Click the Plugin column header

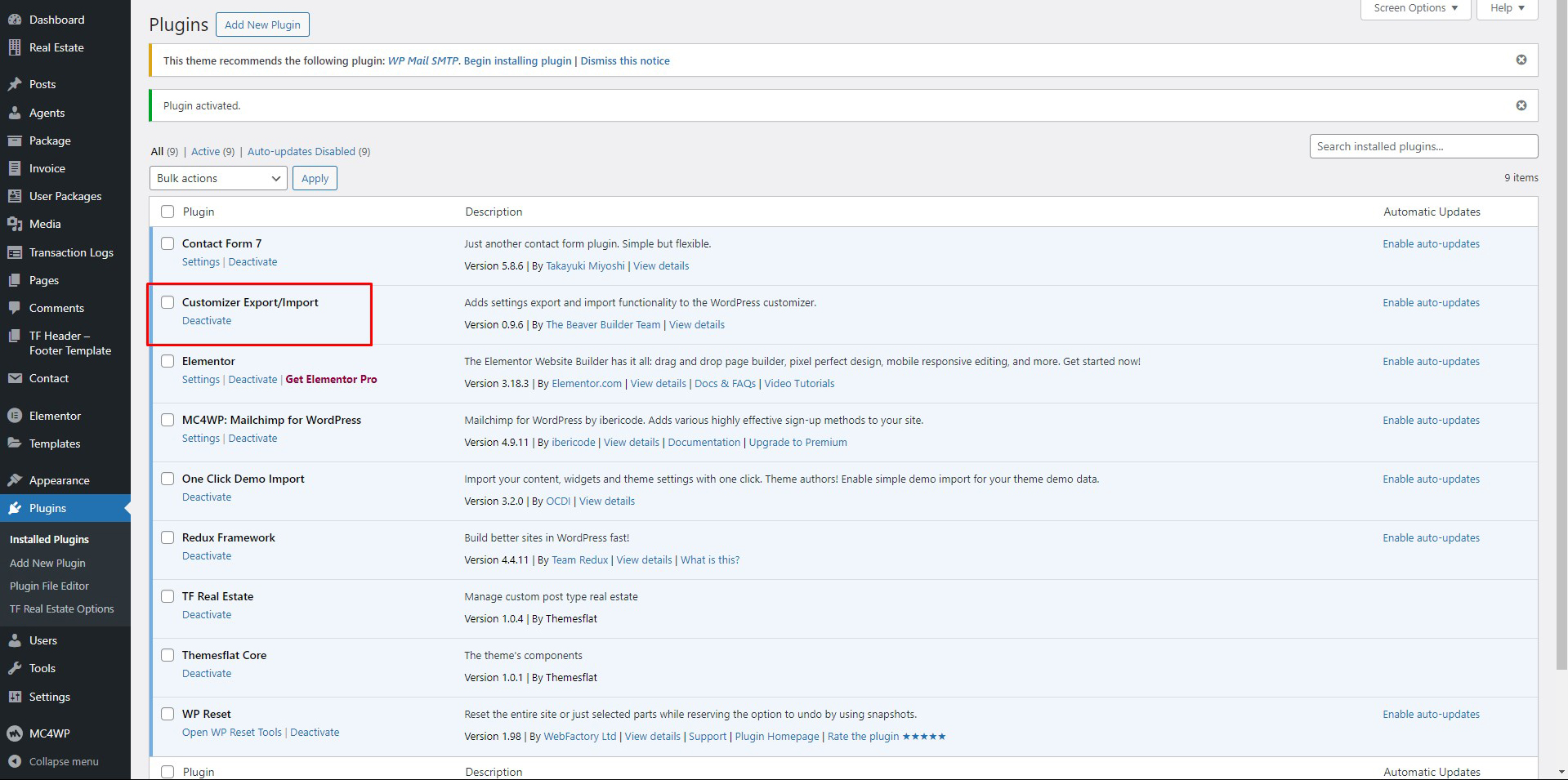click(199, 212)
